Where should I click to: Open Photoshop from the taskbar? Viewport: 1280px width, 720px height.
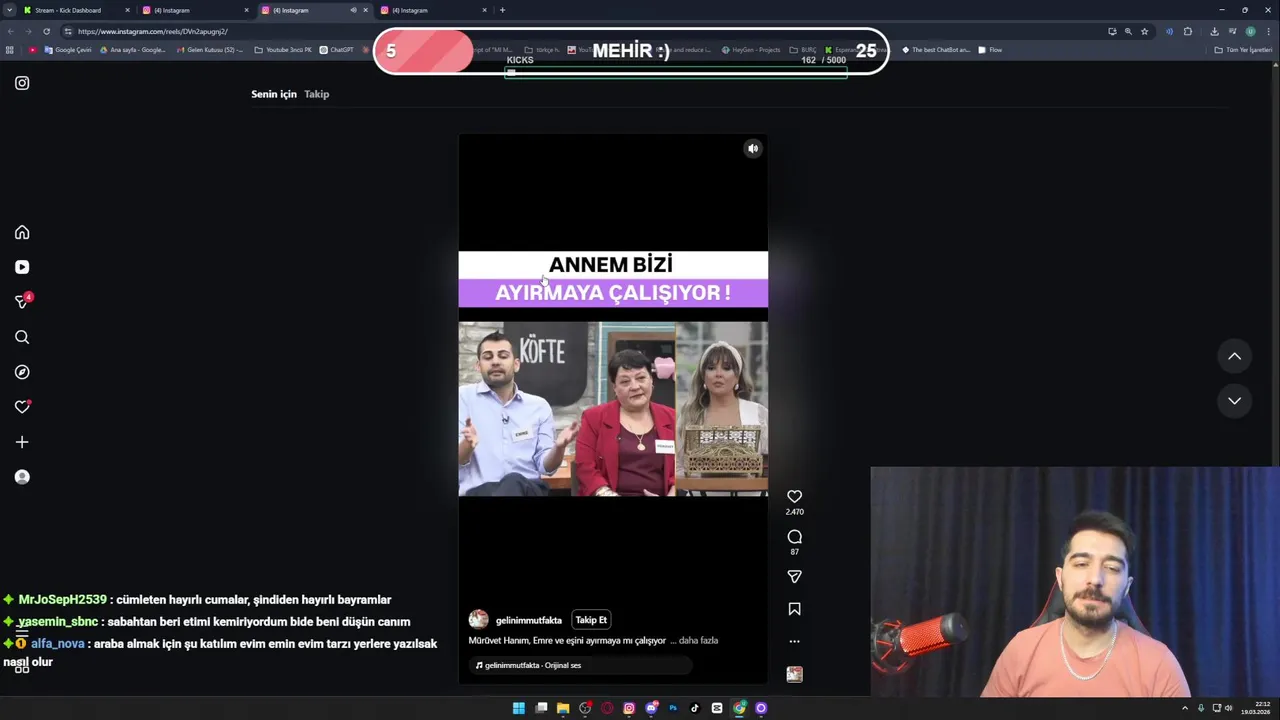tap(673, 708)
